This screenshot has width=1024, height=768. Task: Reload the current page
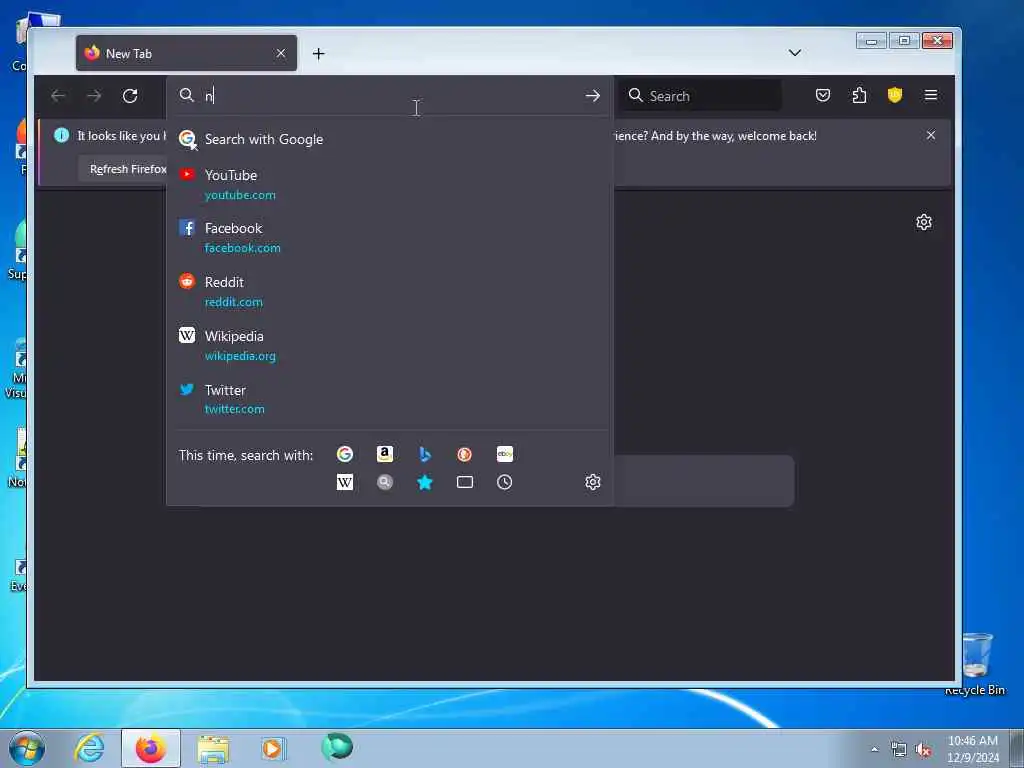click(130, 96)
